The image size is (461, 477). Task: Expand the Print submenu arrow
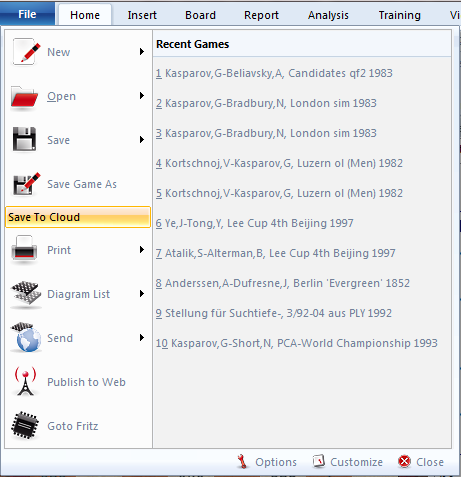pyautogui.click(x=142, y=250)
